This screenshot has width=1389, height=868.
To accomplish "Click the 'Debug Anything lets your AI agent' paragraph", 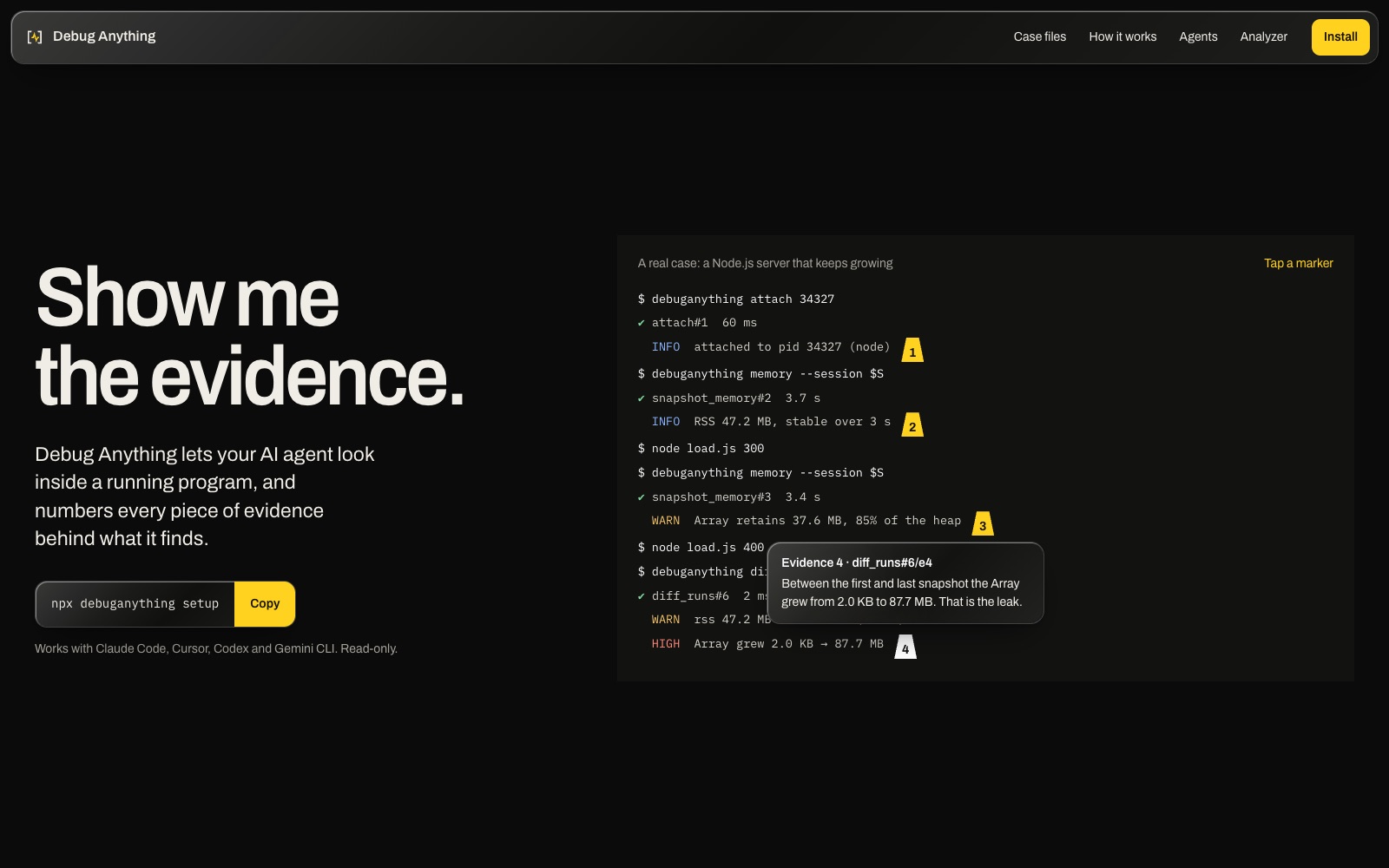I will 205,496.
